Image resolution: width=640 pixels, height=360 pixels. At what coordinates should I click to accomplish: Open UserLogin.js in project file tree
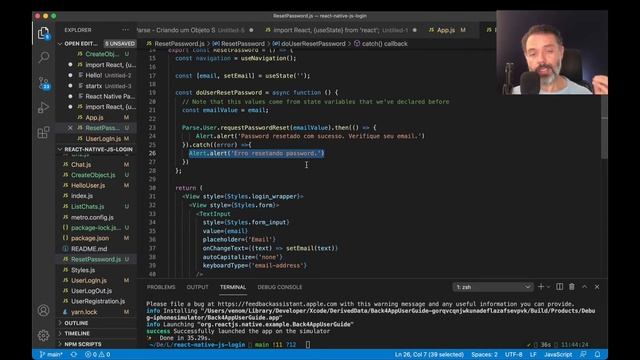(x=96, y=280)
